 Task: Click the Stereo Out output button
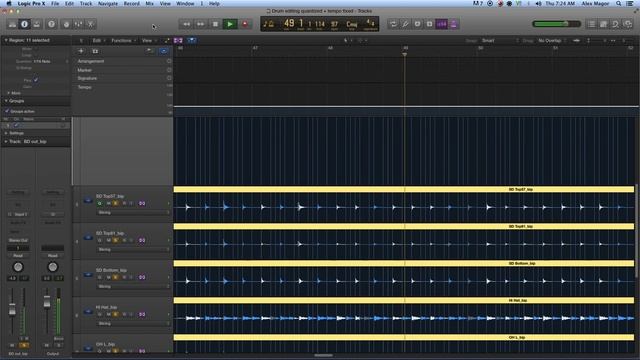(18, 240)
